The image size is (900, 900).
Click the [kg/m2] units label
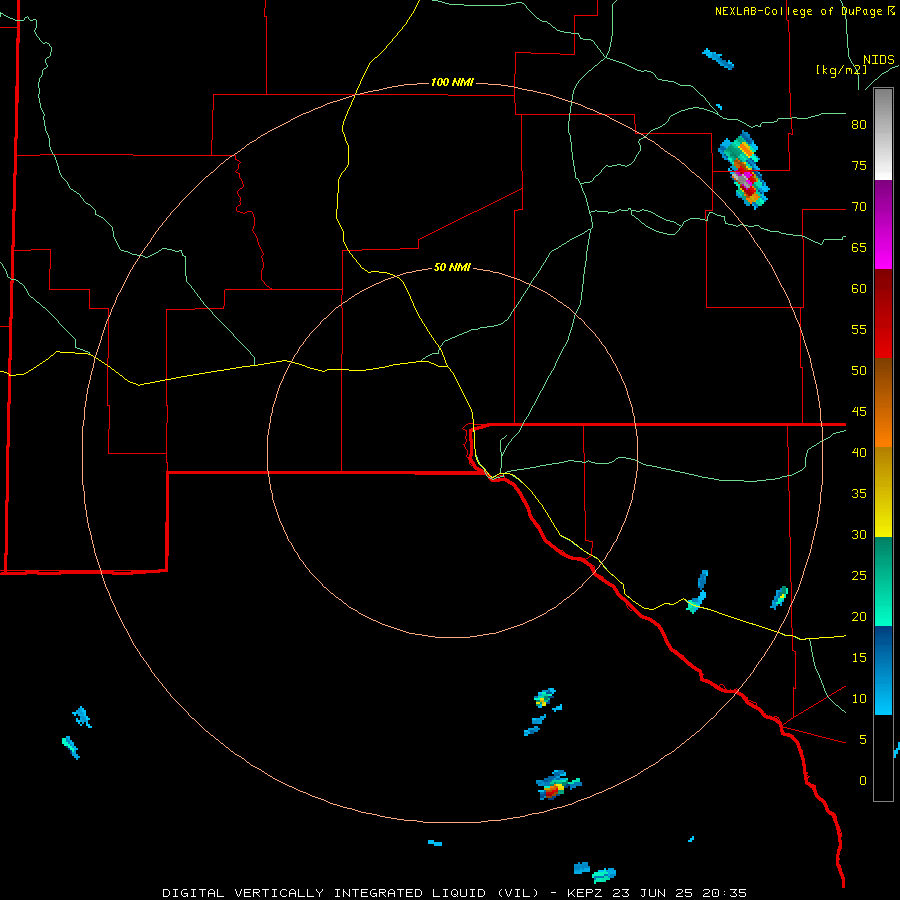tap(841, 70)
